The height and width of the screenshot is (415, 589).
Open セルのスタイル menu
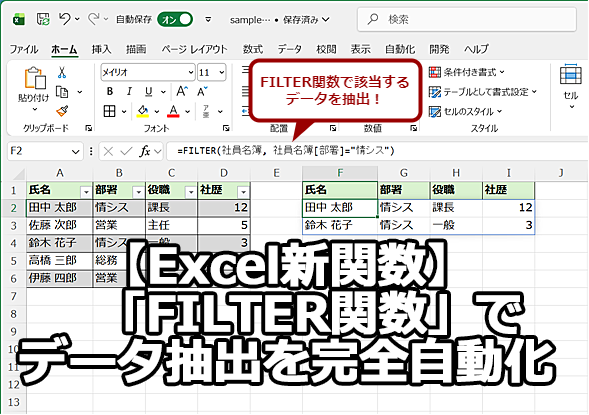pos(465,112)
